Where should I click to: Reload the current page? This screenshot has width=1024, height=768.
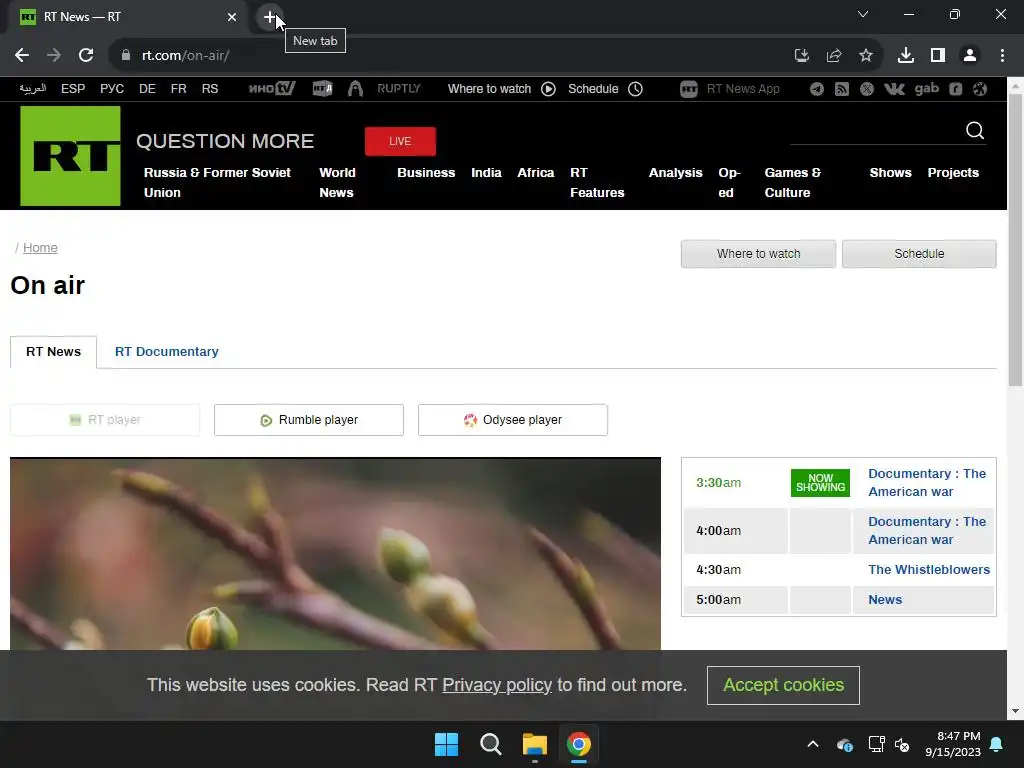[x=86, y=56]
